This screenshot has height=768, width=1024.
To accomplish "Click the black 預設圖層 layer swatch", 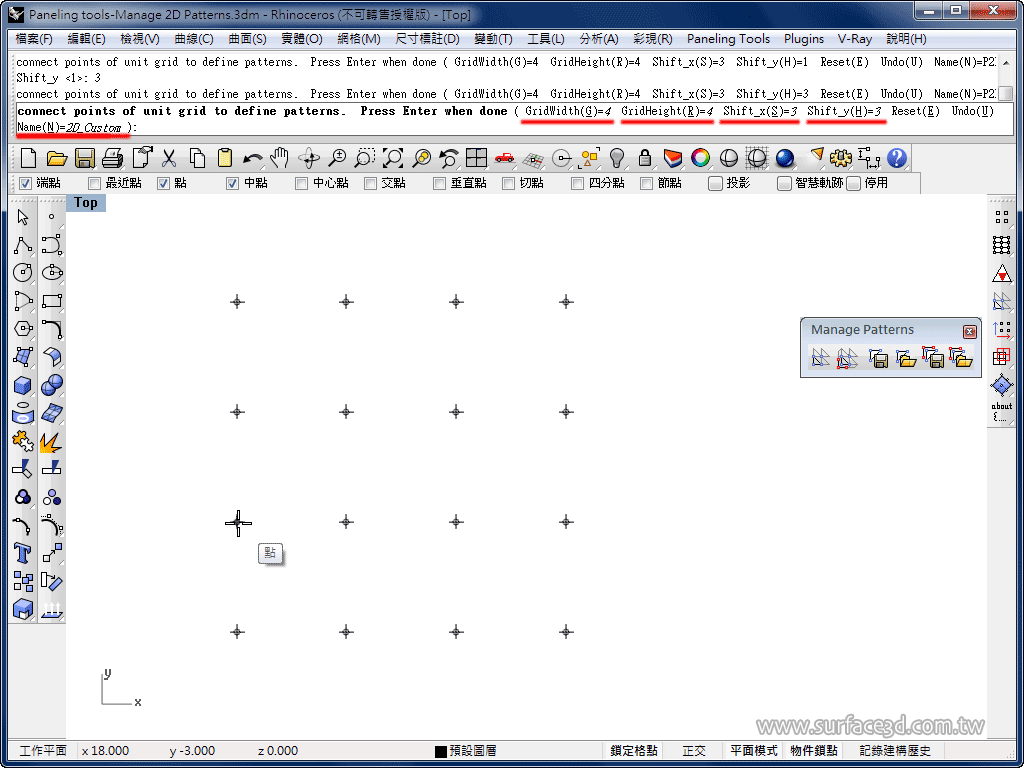I will coord(441,752).
